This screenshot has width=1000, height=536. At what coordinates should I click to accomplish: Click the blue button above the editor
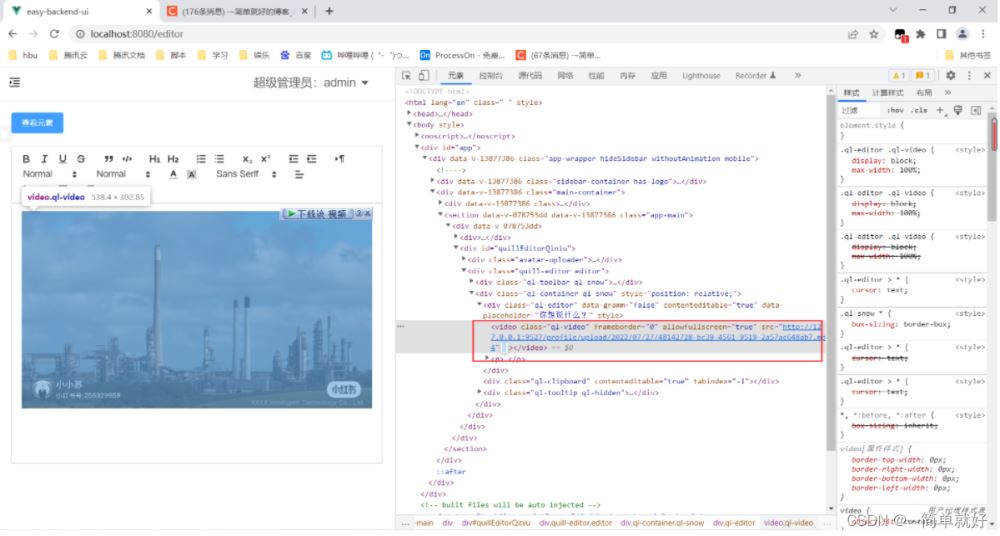[x=37, y=123]
